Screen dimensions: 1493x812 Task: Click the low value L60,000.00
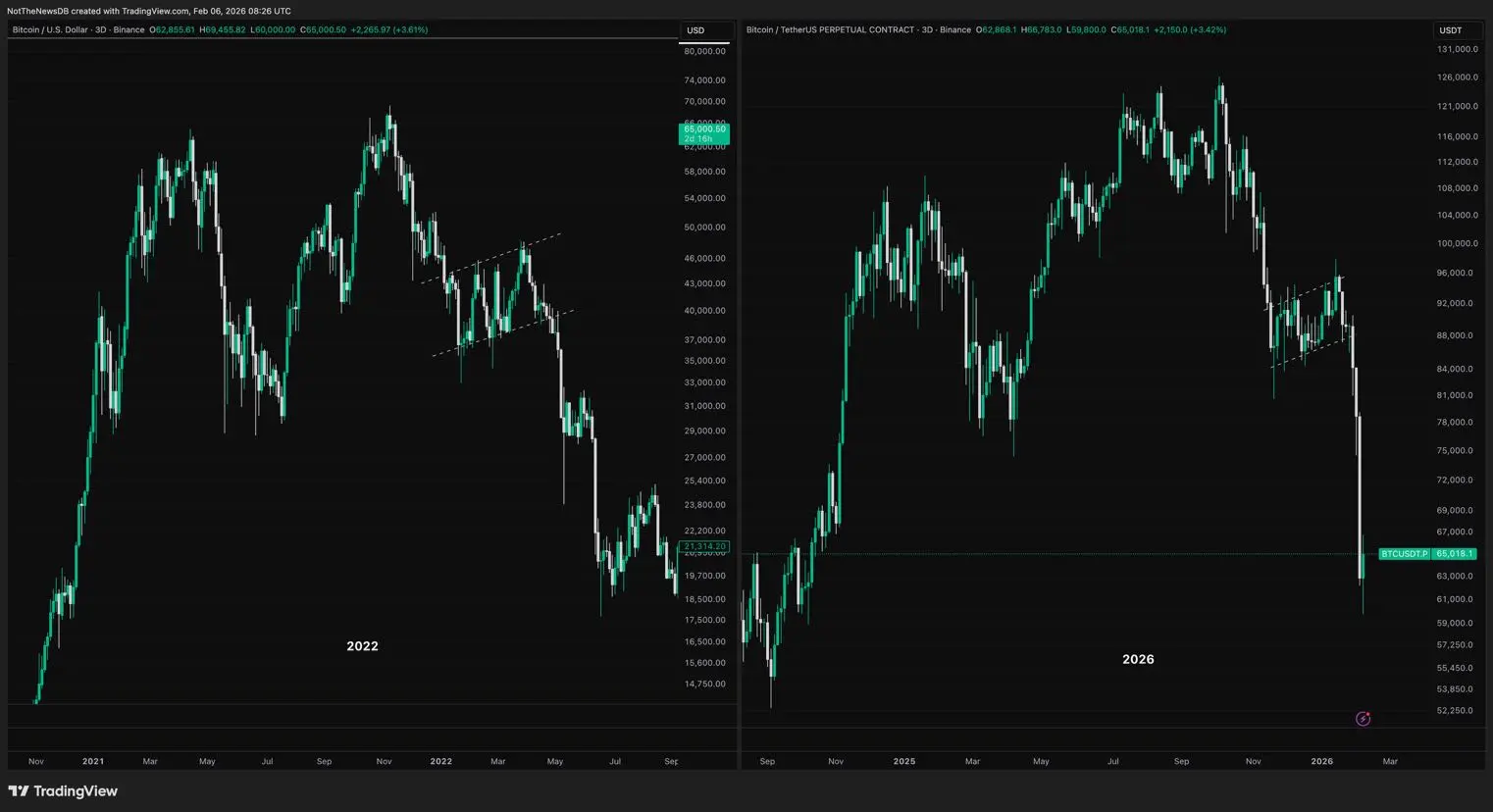[x=273, y=29]
